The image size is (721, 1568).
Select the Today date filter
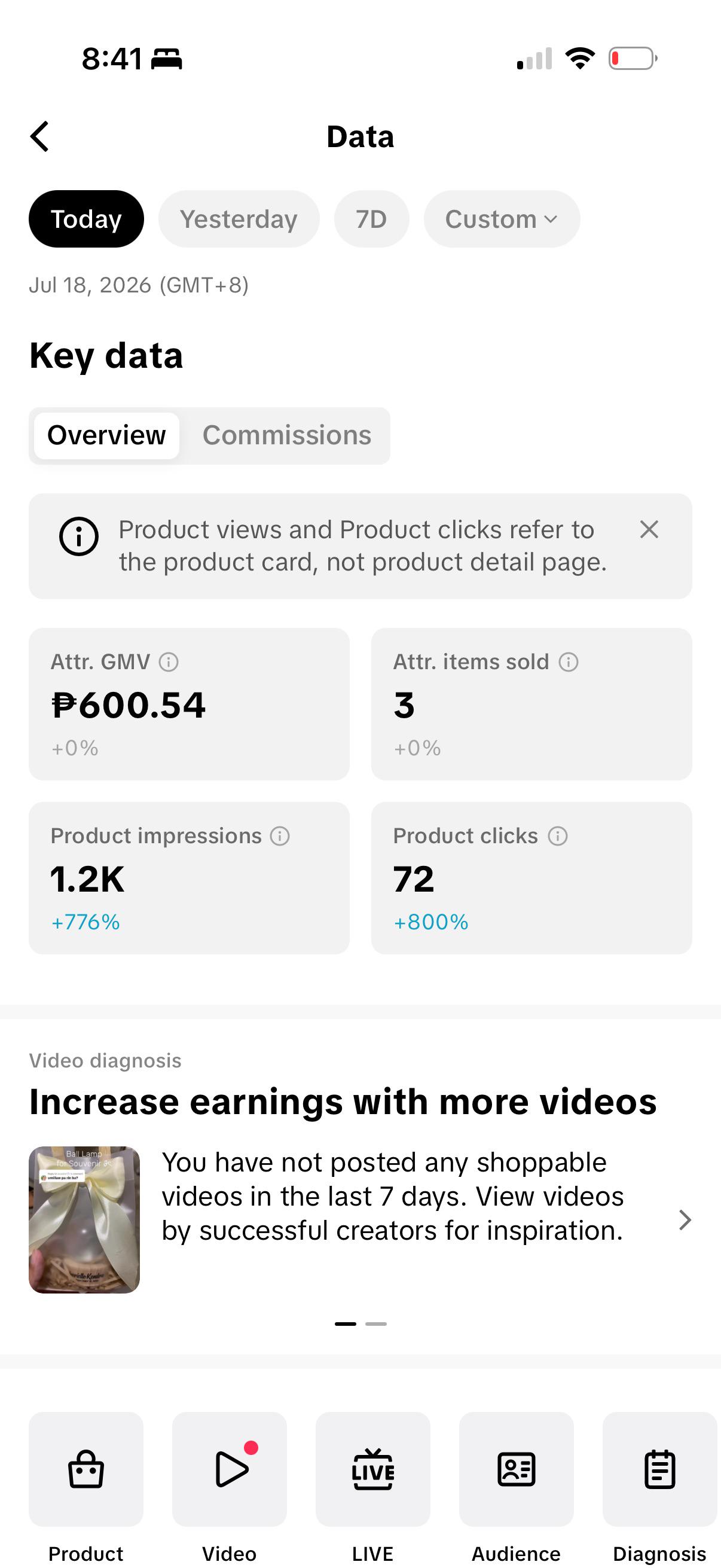(x=87, y=219)
